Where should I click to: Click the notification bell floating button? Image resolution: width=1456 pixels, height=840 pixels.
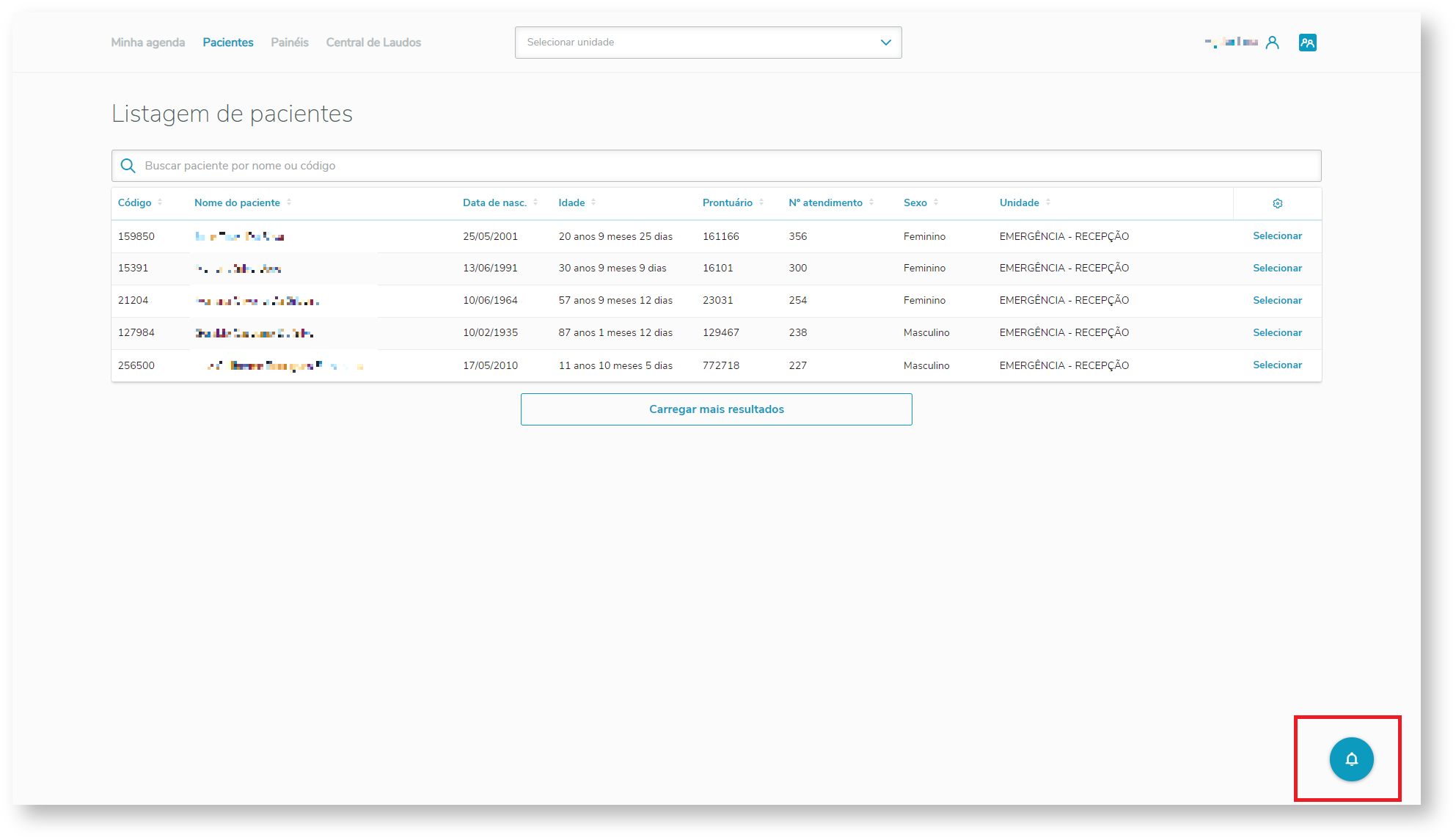pyautogui.click(x=1350, y=759)
